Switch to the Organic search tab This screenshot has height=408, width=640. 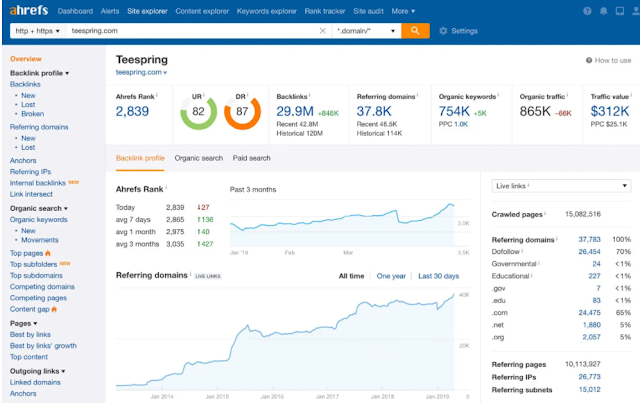(x=199, y=158)
